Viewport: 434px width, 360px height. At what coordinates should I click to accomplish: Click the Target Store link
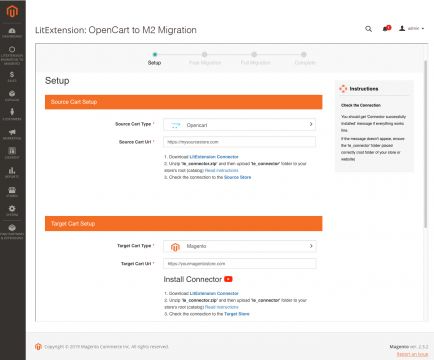[x=237, y=314]
